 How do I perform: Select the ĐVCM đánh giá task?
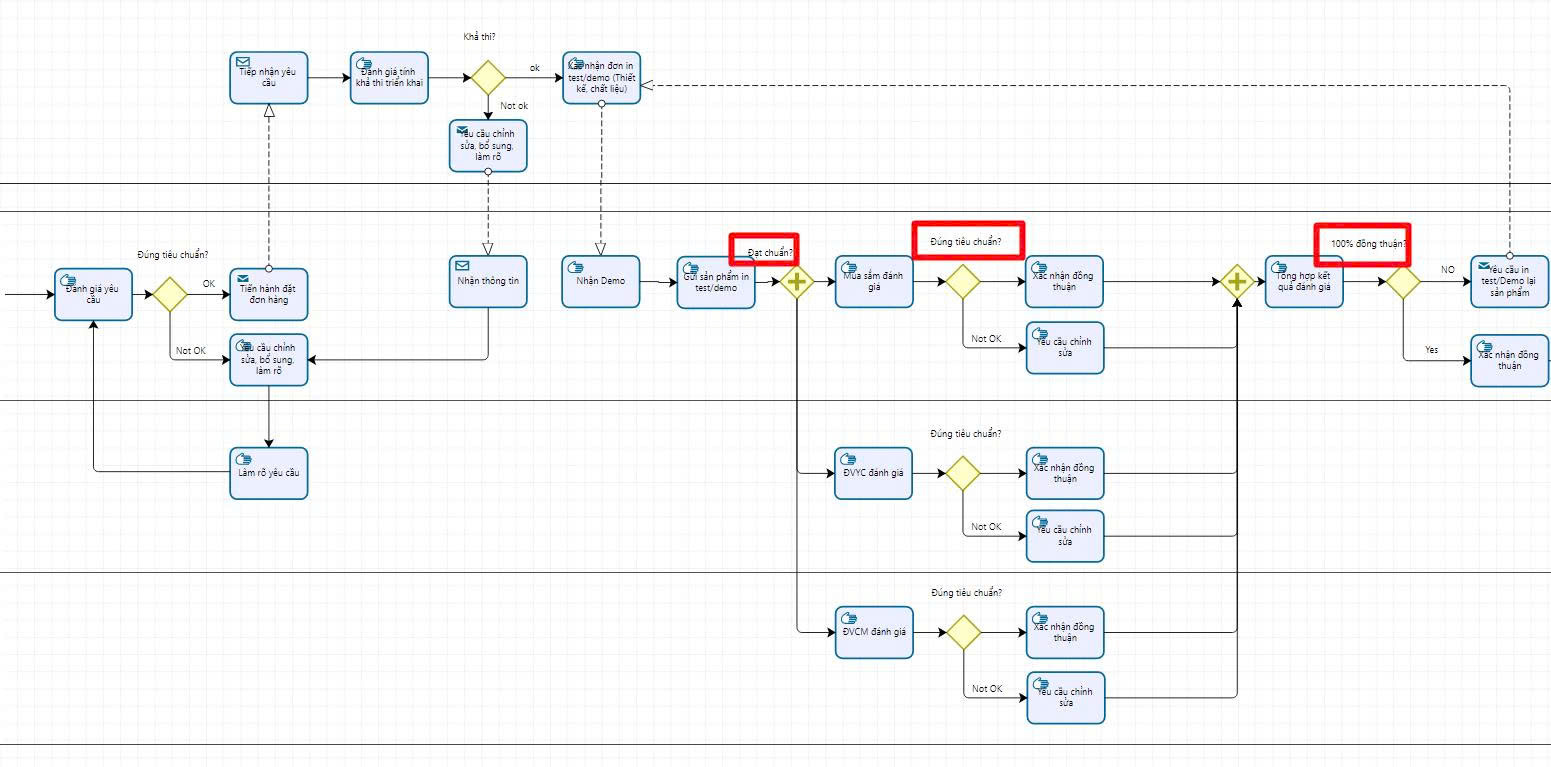[x=874, y=632]
